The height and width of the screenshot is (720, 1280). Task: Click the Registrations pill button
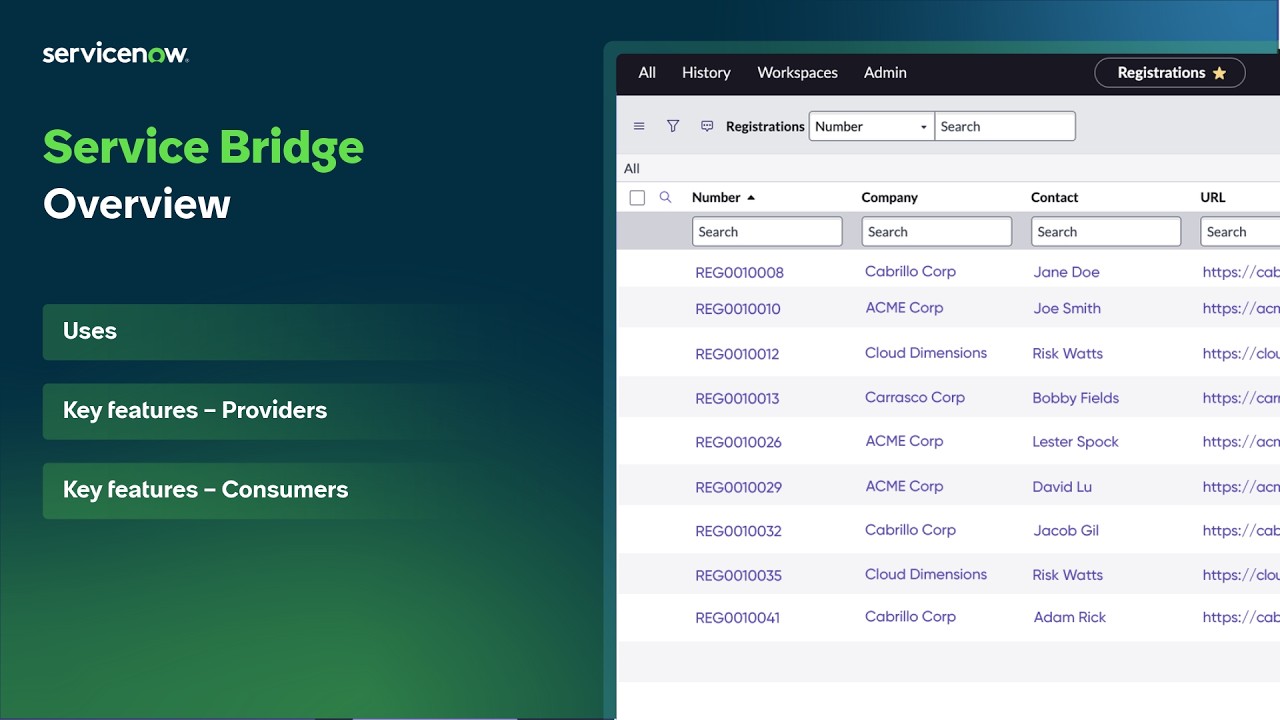pos(1170,73)
